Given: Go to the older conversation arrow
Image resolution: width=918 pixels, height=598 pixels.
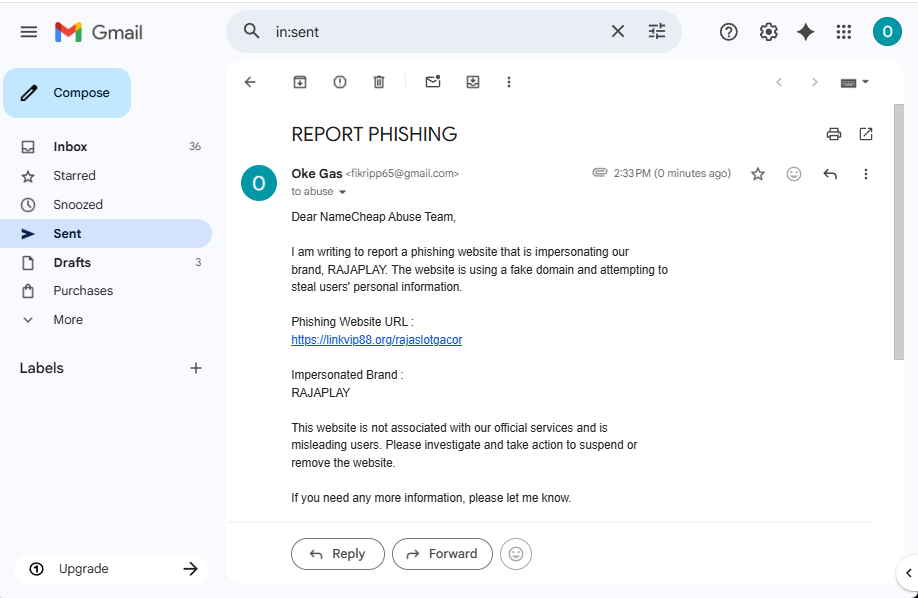Looking at the screenshot, I should (814, 82).
